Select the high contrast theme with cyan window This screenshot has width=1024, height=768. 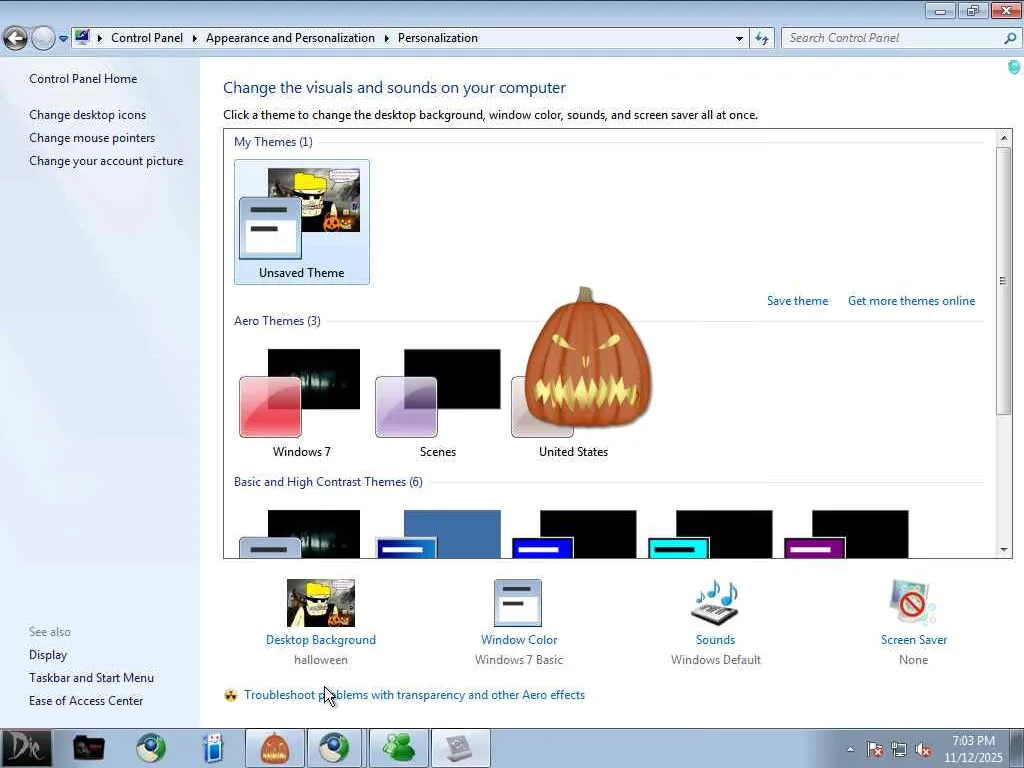click(x=710, y=534)
